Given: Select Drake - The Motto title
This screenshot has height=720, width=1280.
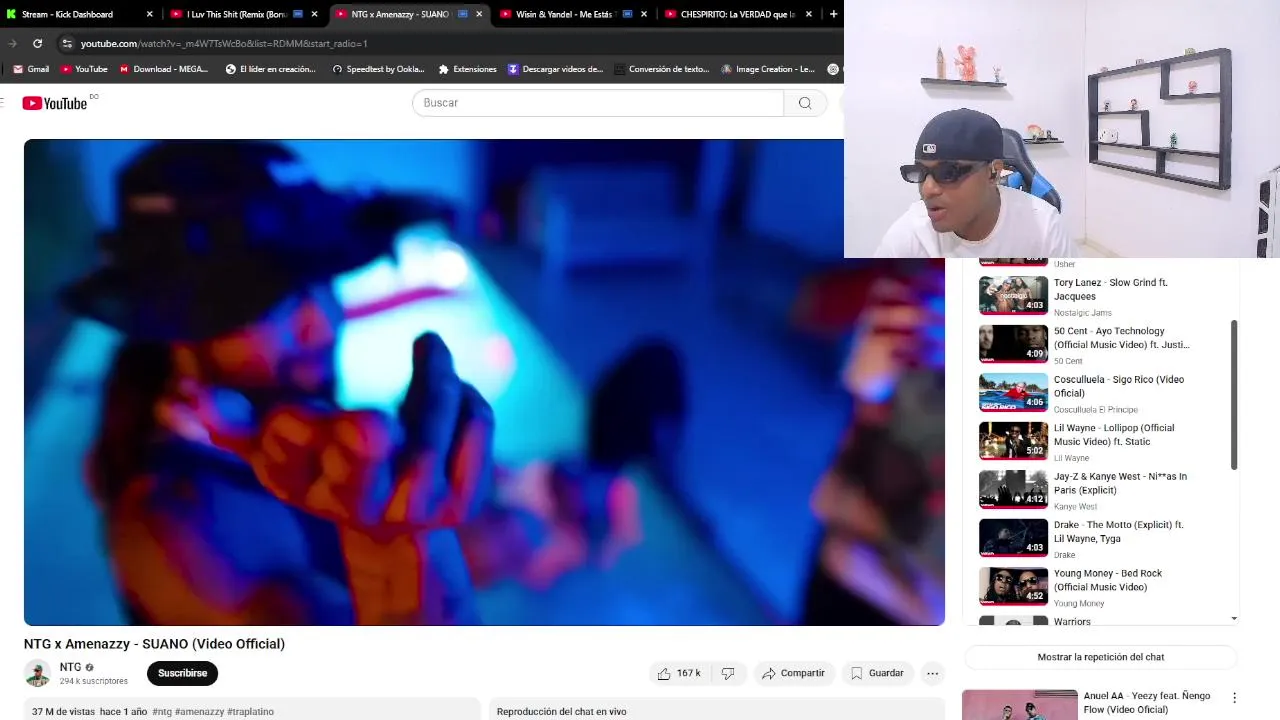Looking at the screenshot, I should click(x=1119, y=531).
